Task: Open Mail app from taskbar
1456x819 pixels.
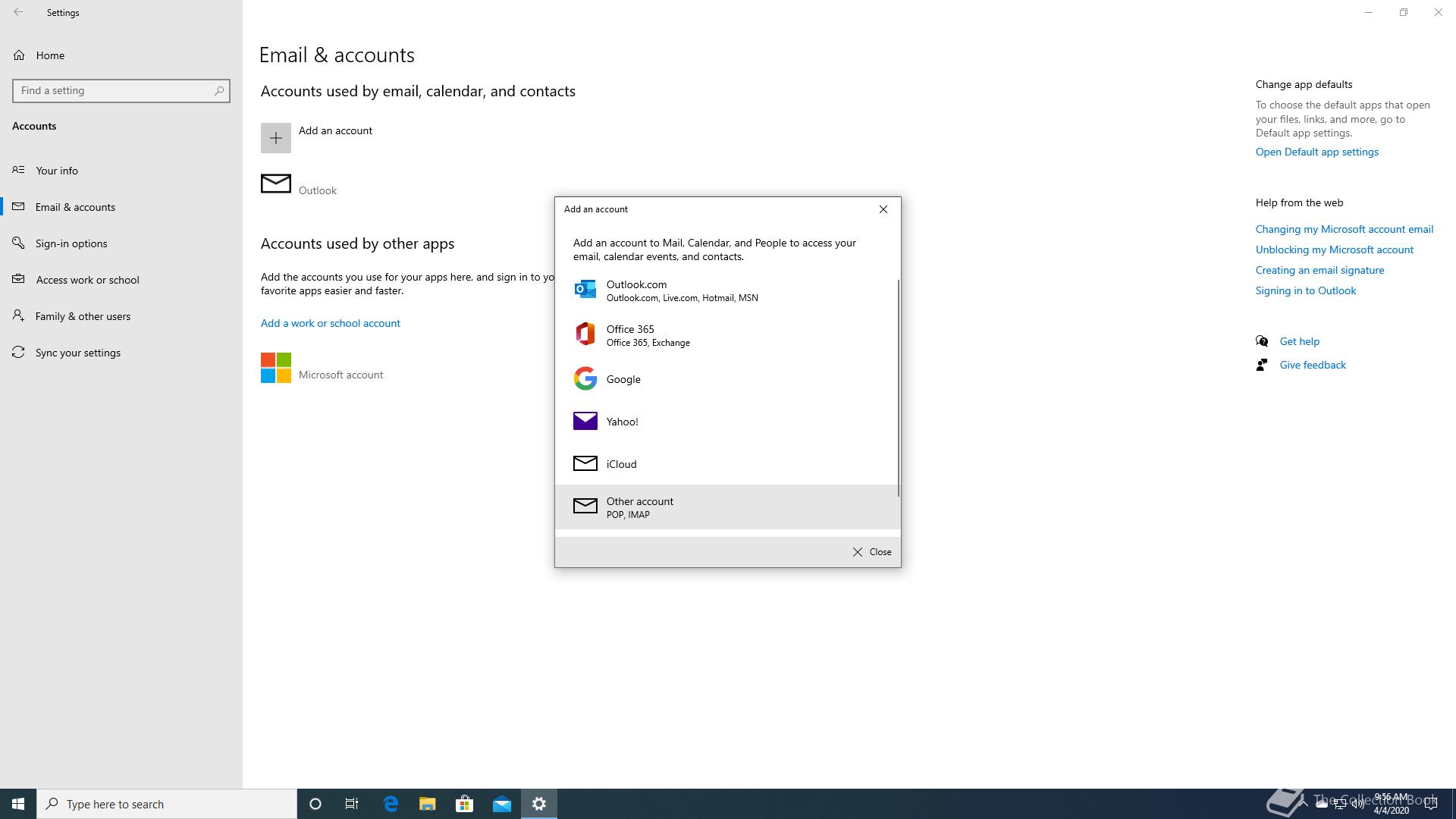Action: pos(501,804)
